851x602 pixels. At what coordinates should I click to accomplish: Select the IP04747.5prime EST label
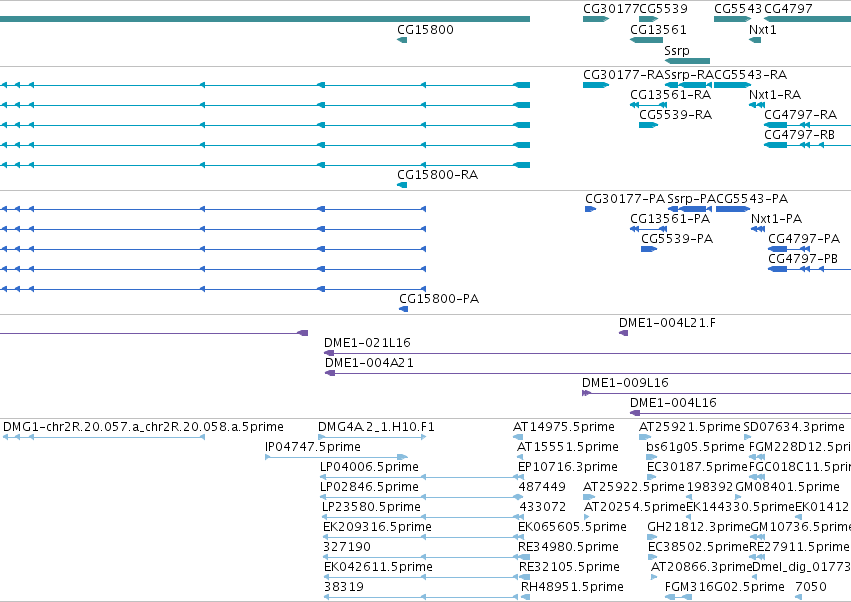pos(313,447)
